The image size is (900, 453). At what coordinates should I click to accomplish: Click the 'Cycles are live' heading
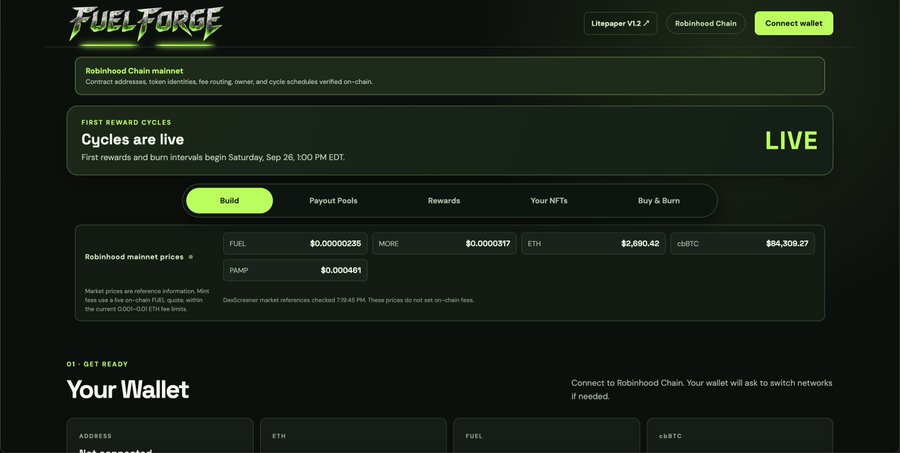133,140
